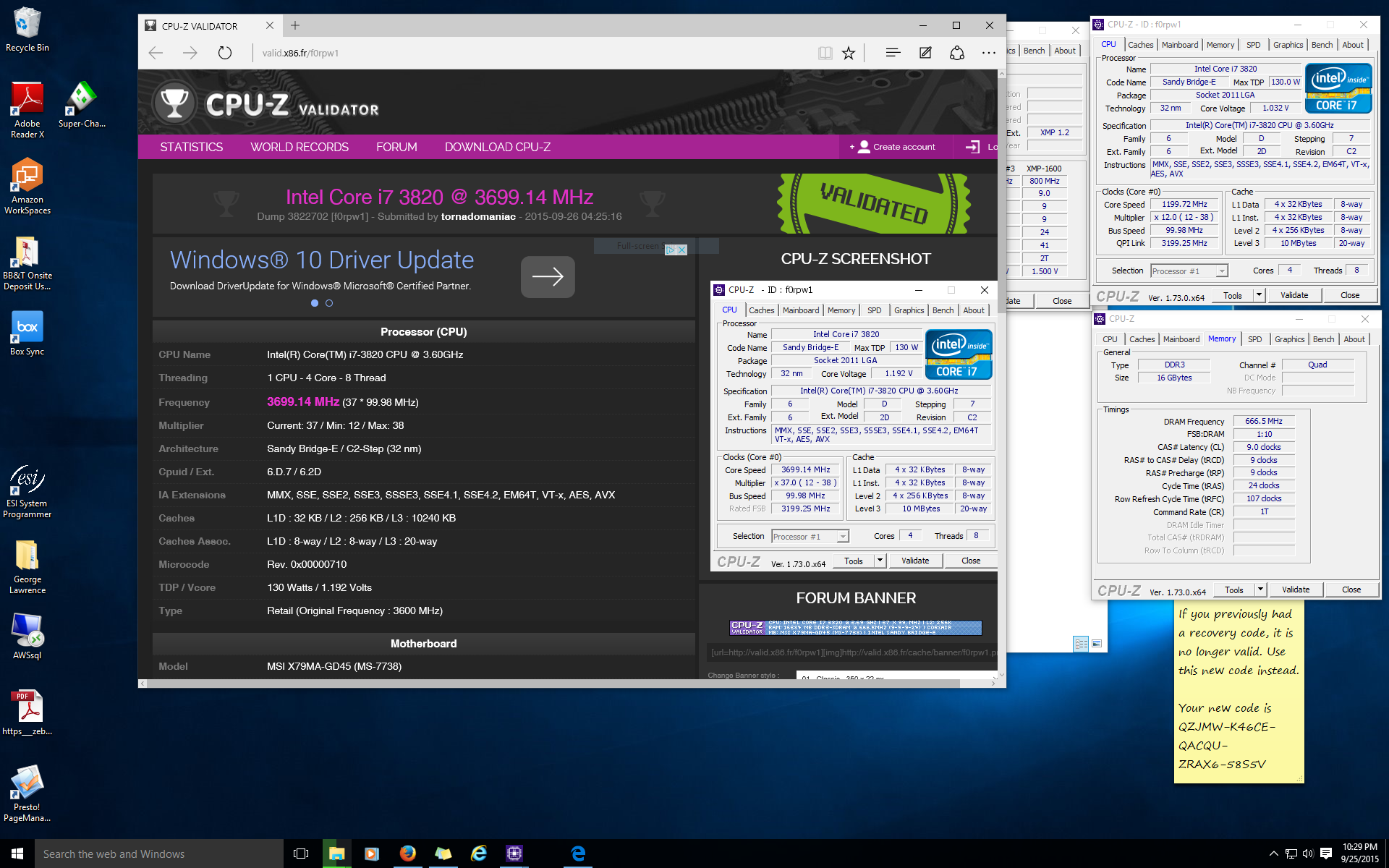Open WORLD RECORDS menu item
This screenshot has height=868, width=1389.
[x=300, y=147]
